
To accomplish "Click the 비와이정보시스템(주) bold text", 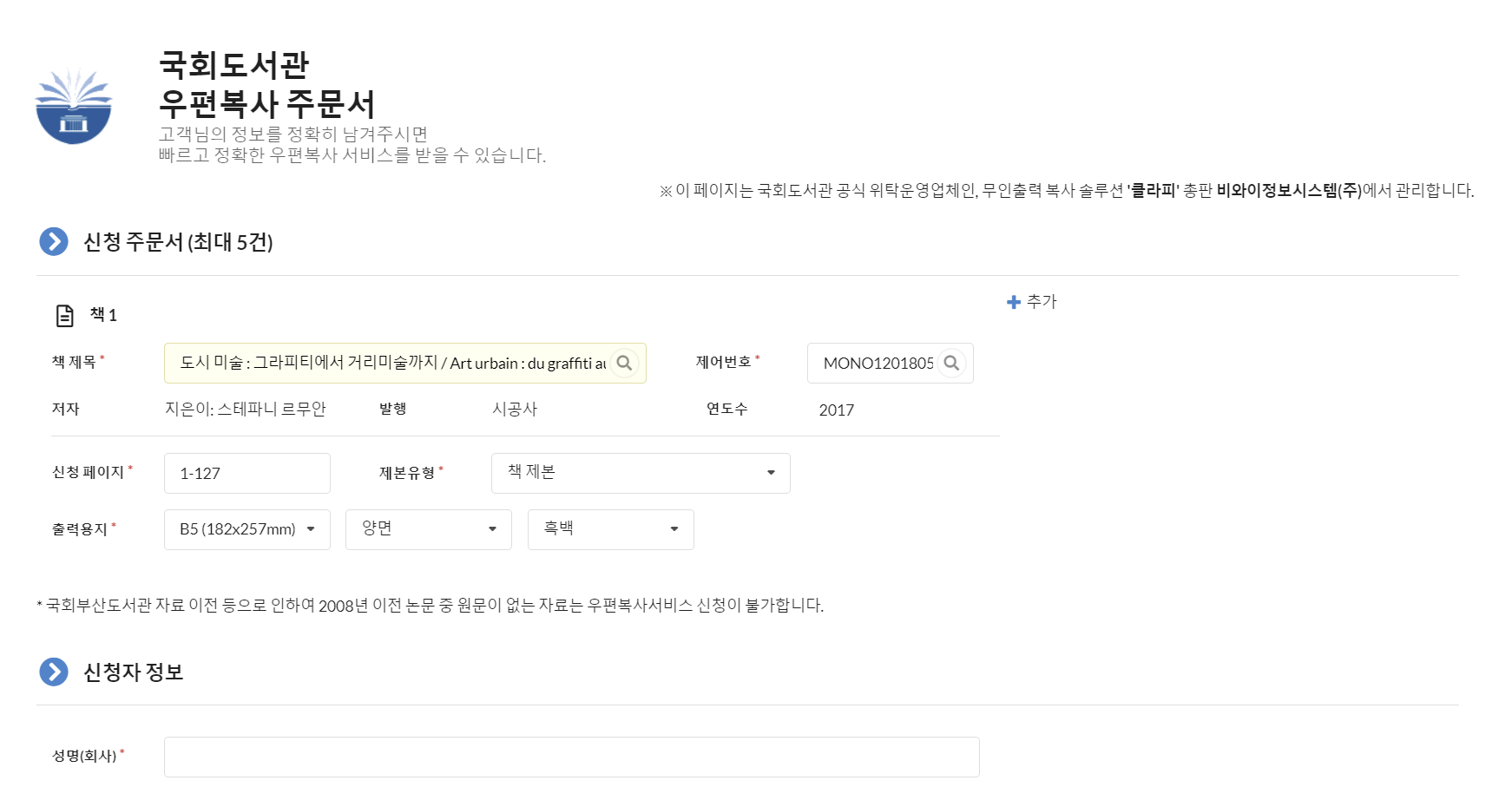I will click(1289, 190).
